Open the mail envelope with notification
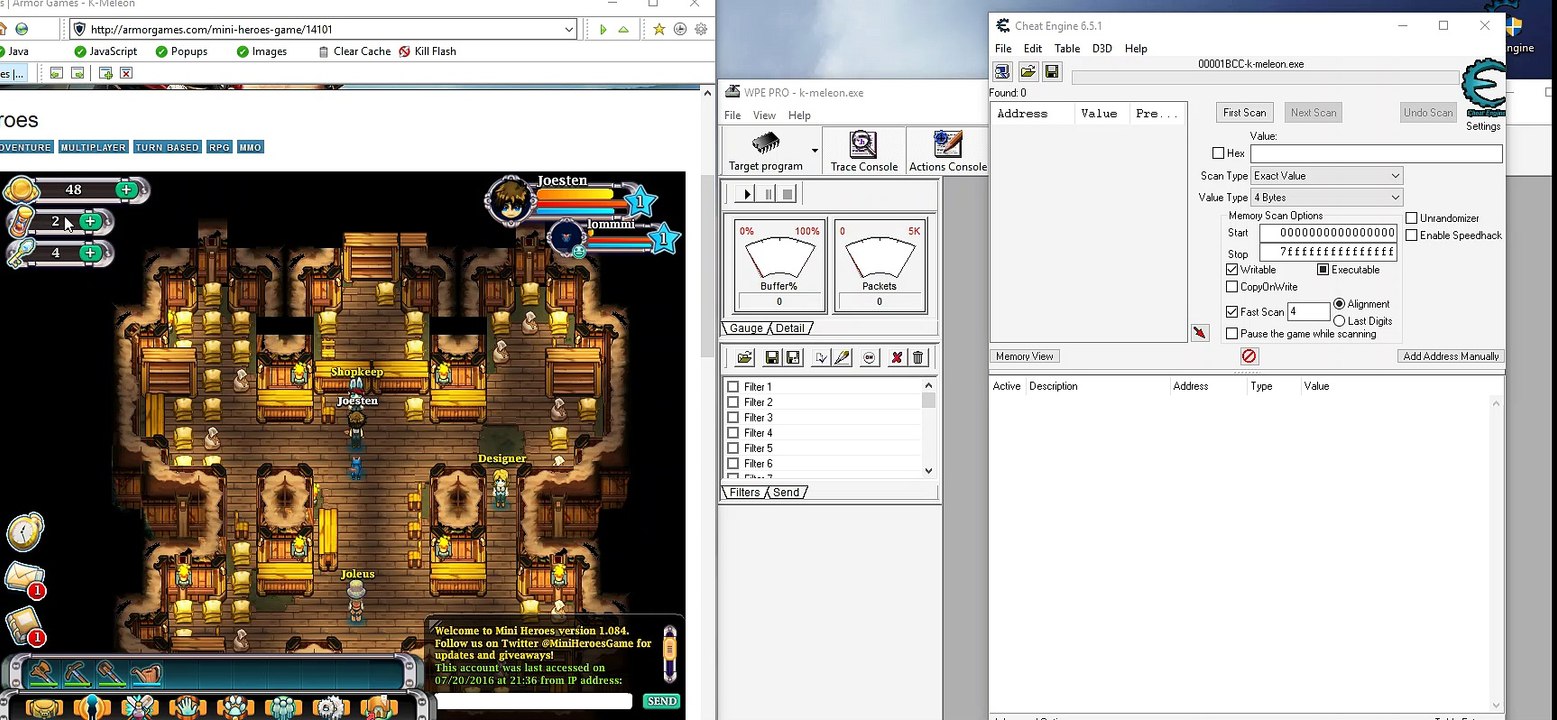The image size is (1557, 720). click(24, 579)
